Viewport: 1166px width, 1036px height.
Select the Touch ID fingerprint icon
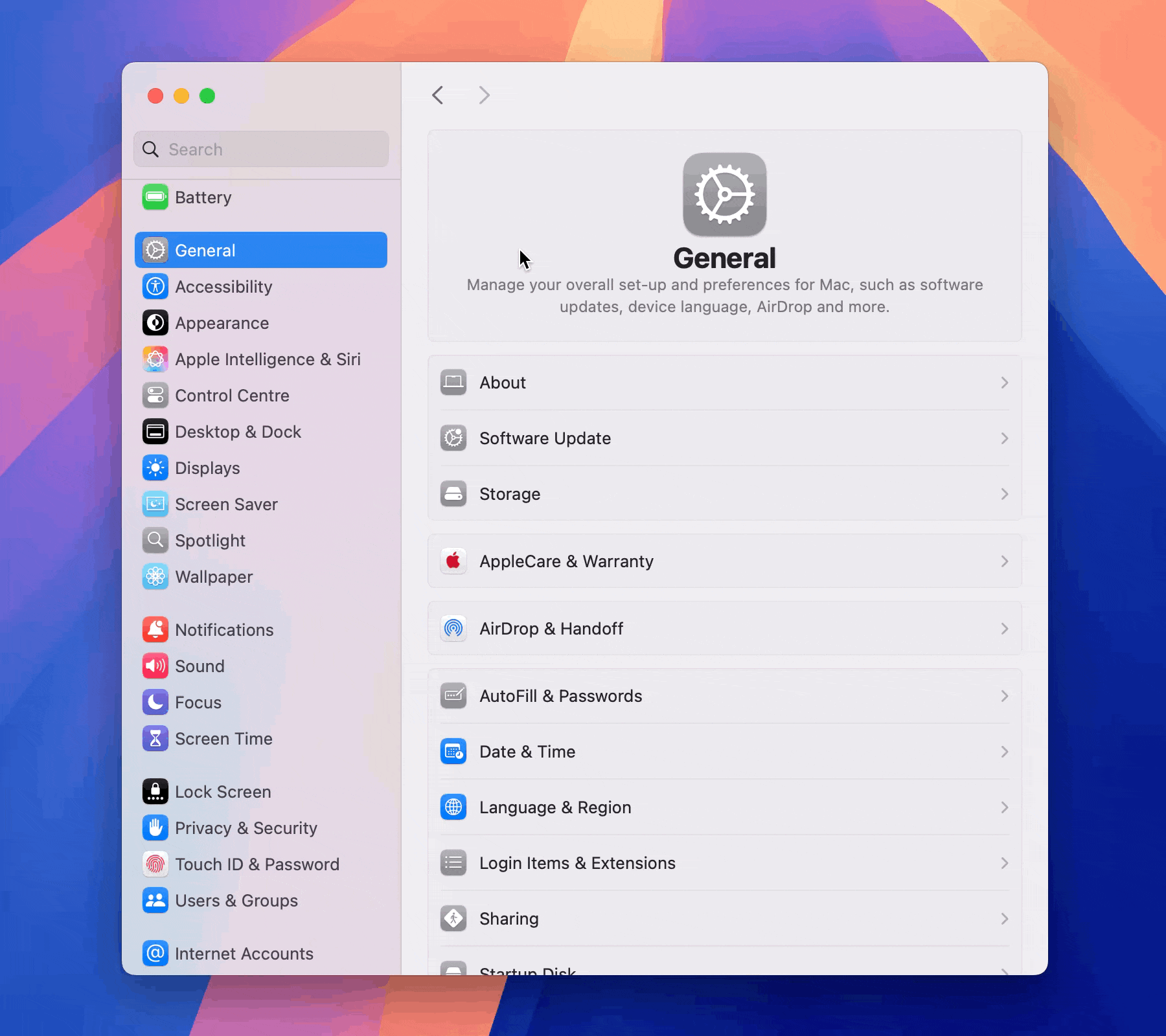click(x=155, y=864)
